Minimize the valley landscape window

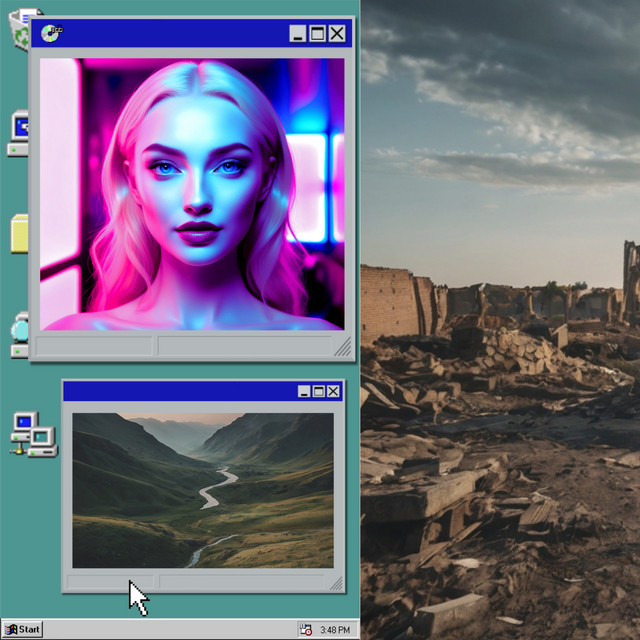coord(304,391)
